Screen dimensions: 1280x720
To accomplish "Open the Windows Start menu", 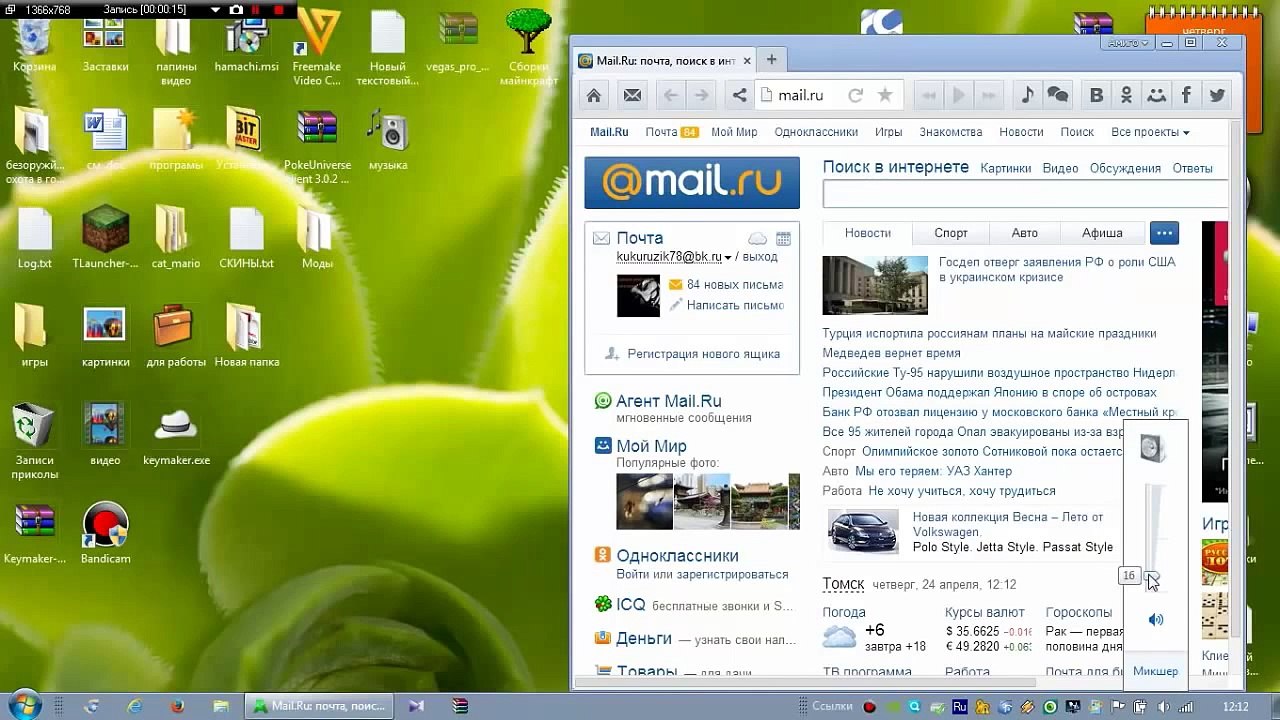I will coord(25,706).
